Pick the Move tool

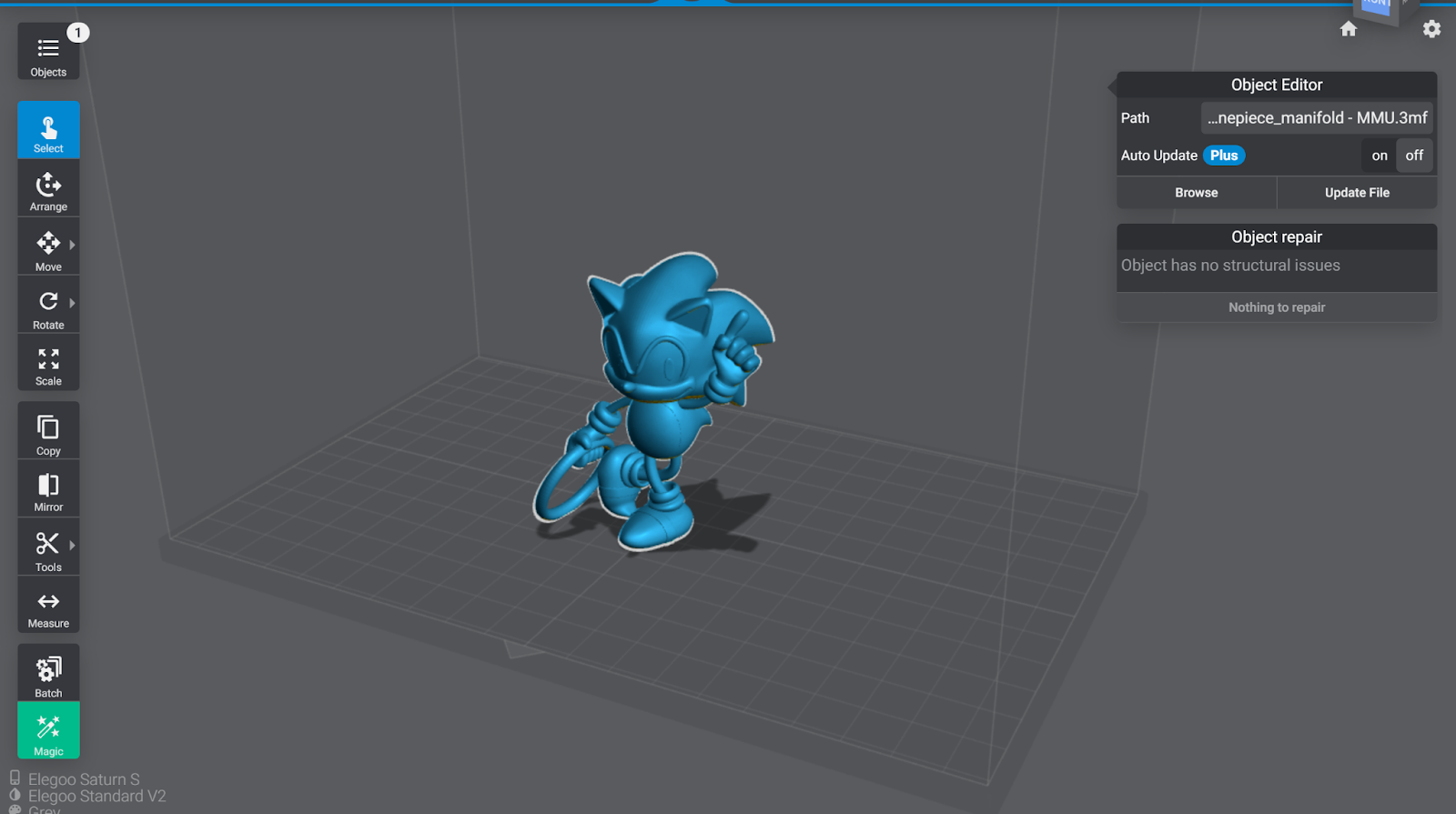[x=48, y=247]
